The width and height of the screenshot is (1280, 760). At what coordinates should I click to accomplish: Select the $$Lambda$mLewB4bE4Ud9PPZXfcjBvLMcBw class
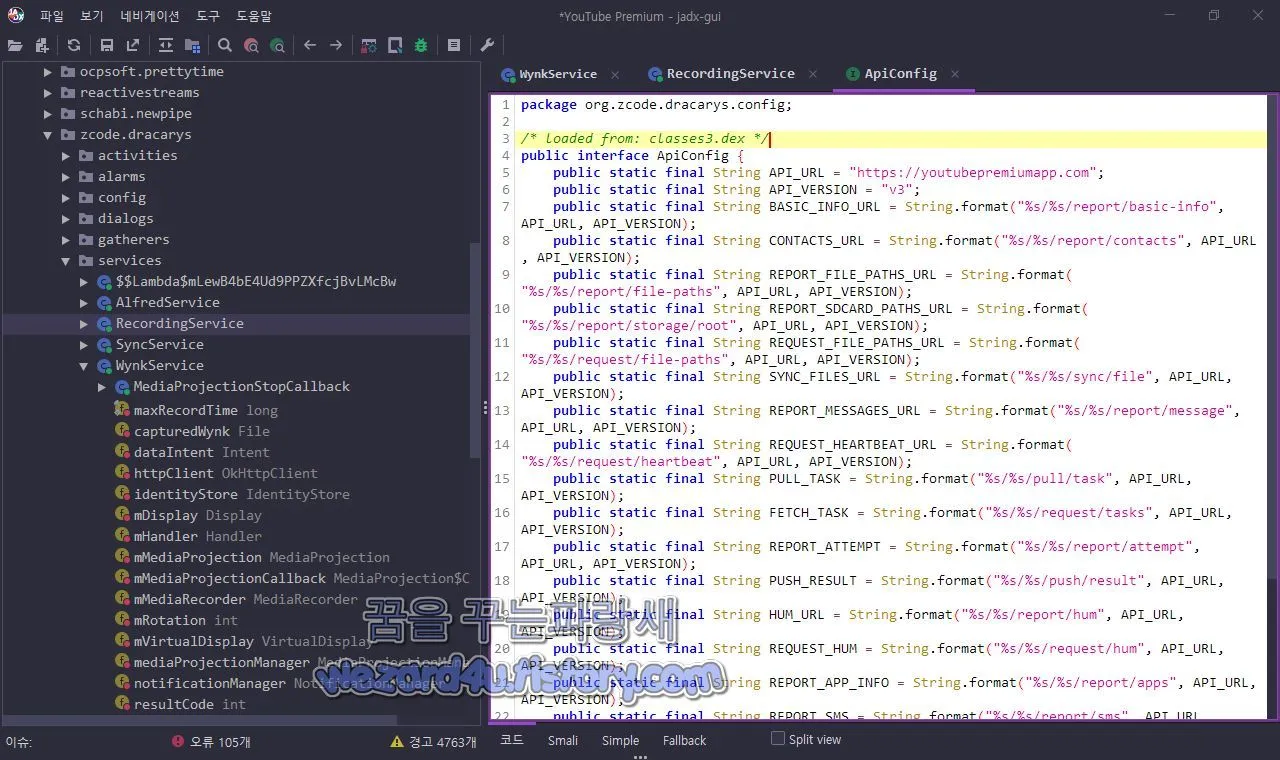[256, 282]
